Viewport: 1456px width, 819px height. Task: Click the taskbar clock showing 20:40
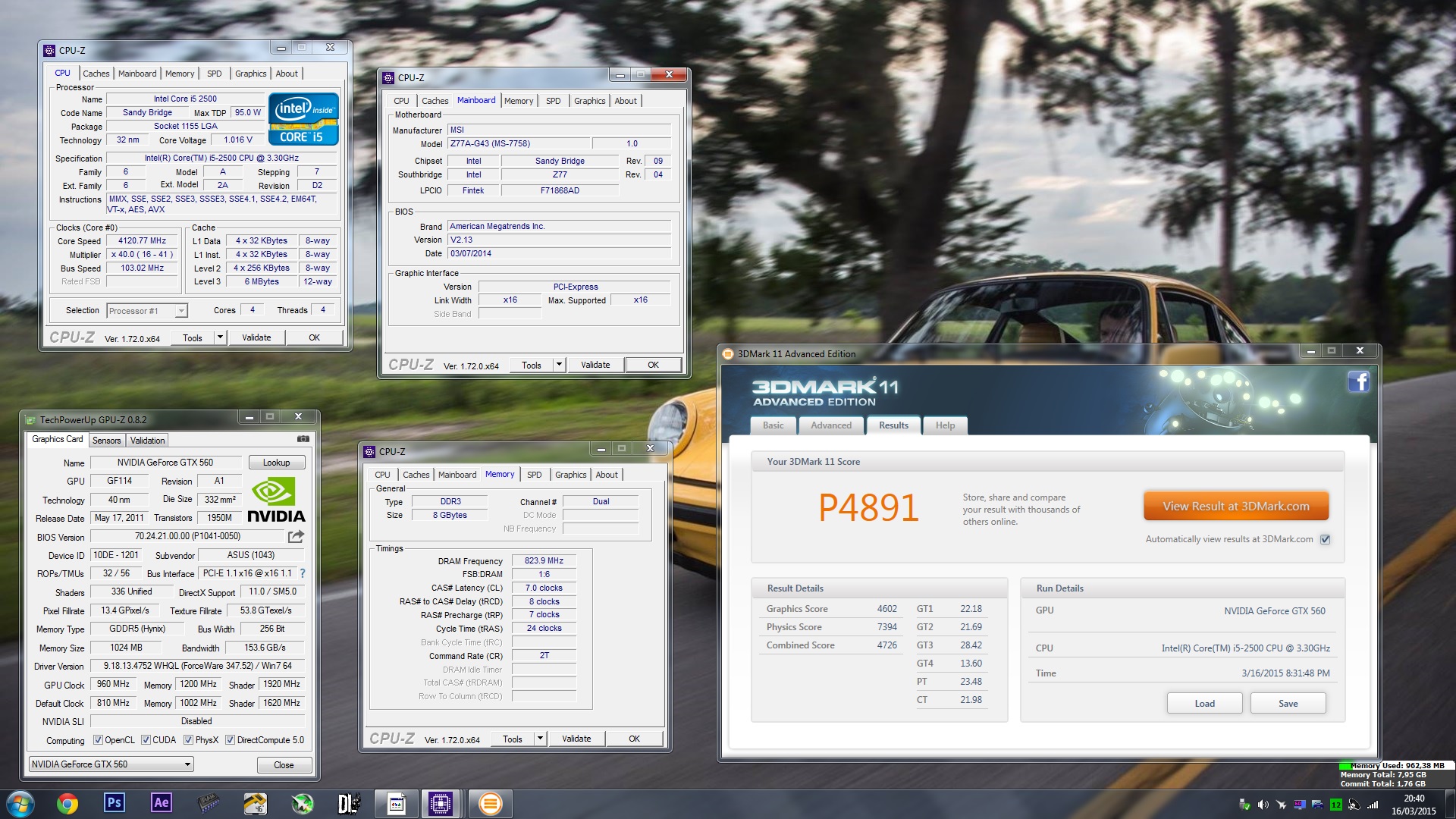(1414, 805)
